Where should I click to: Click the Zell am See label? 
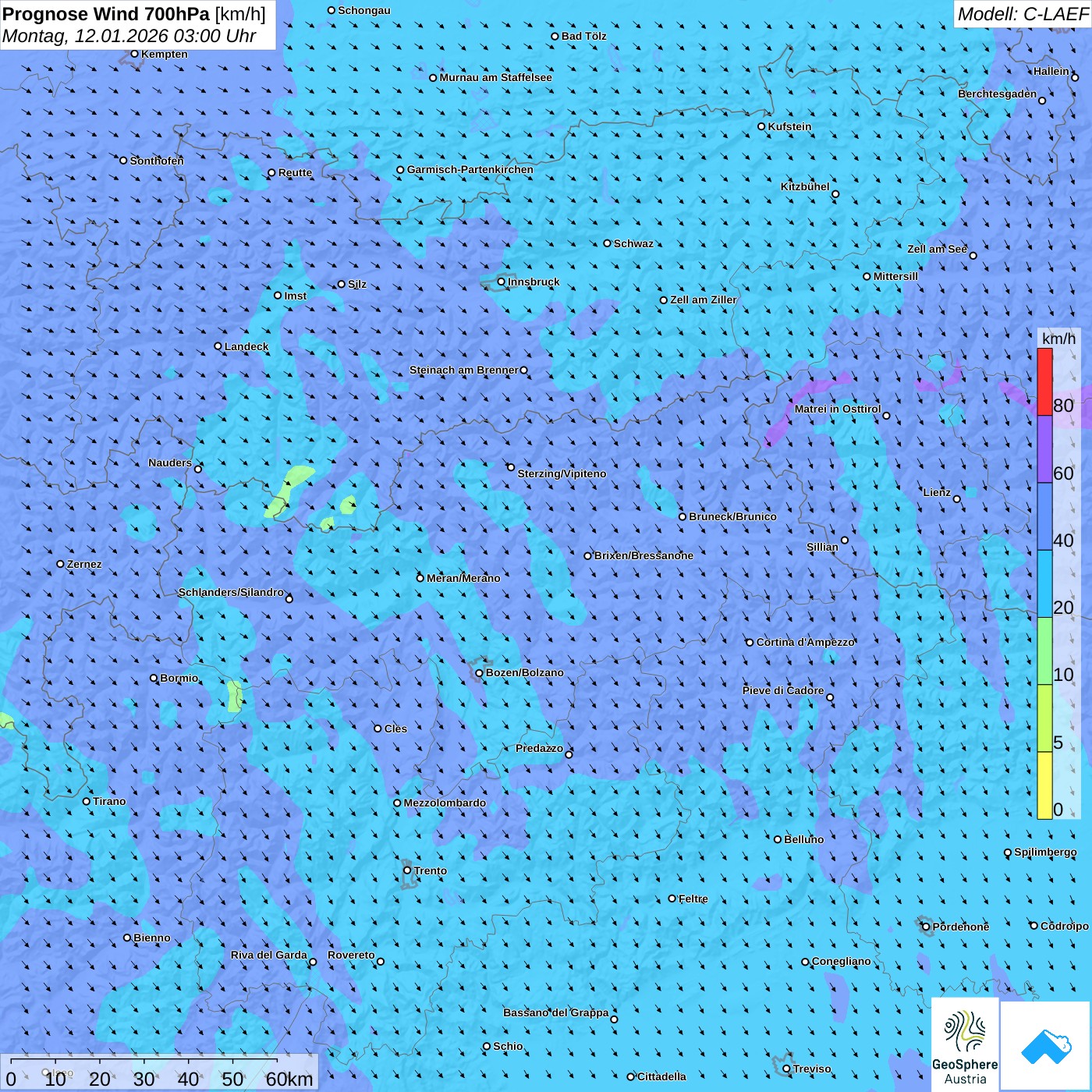coord(937,249)
